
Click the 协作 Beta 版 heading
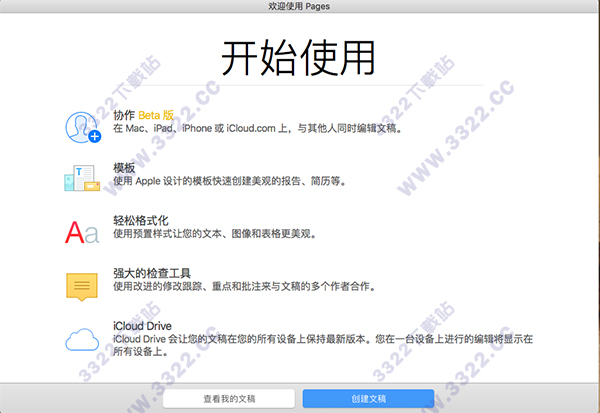click(143, 115)
